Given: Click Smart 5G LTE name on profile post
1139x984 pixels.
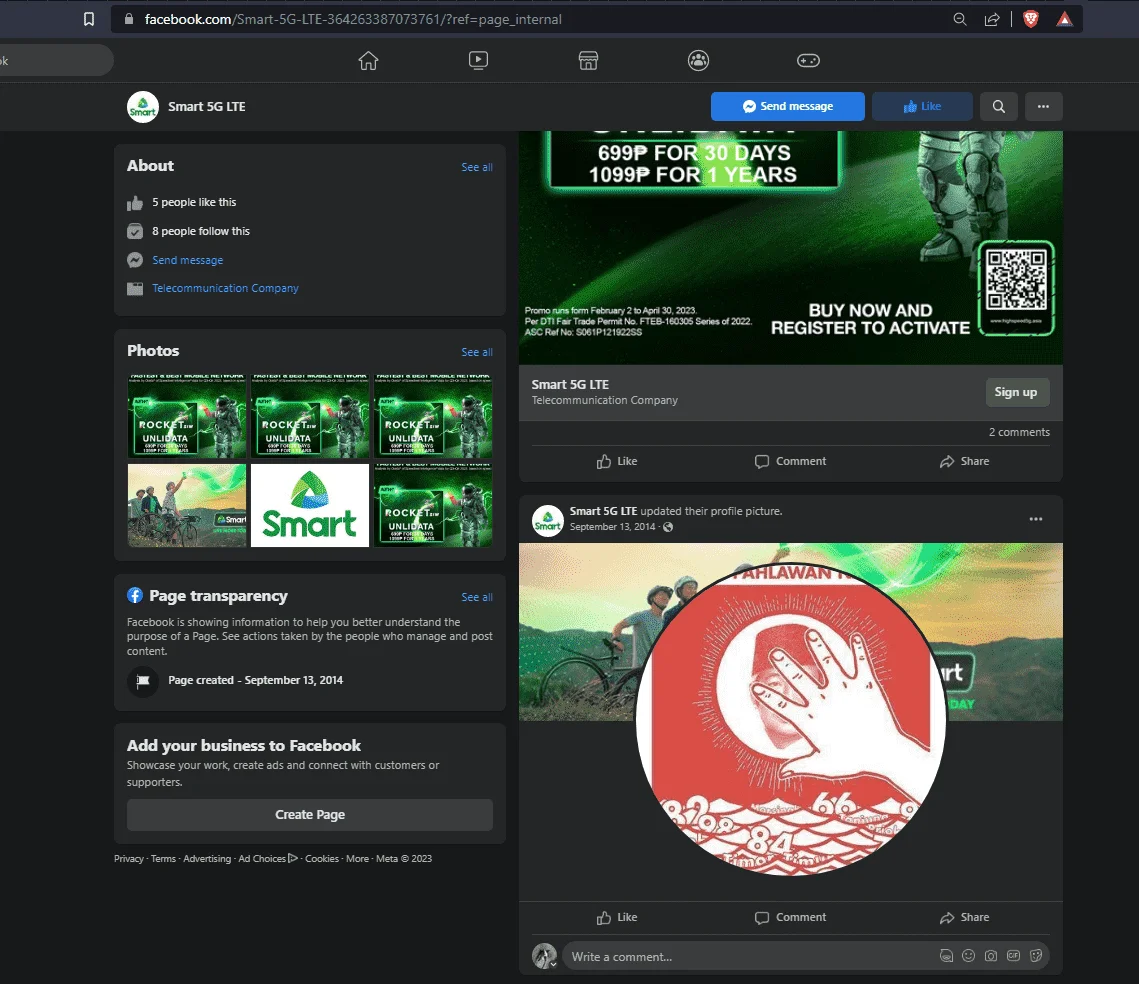Looking at the screenshot, I should [603, 511].
